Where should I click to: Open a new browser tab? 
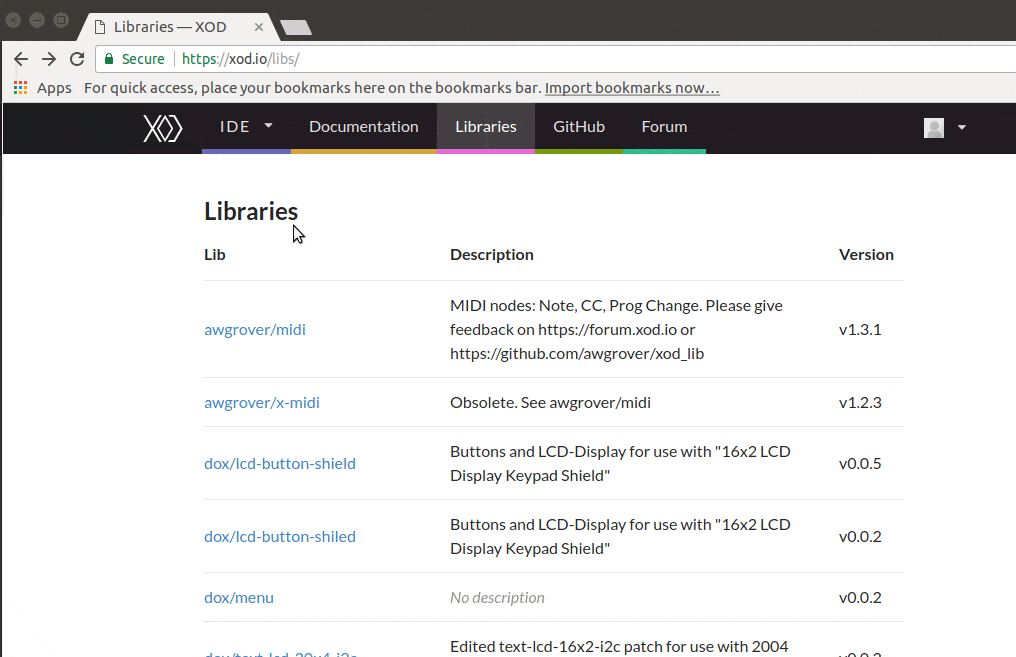point(295,27)
